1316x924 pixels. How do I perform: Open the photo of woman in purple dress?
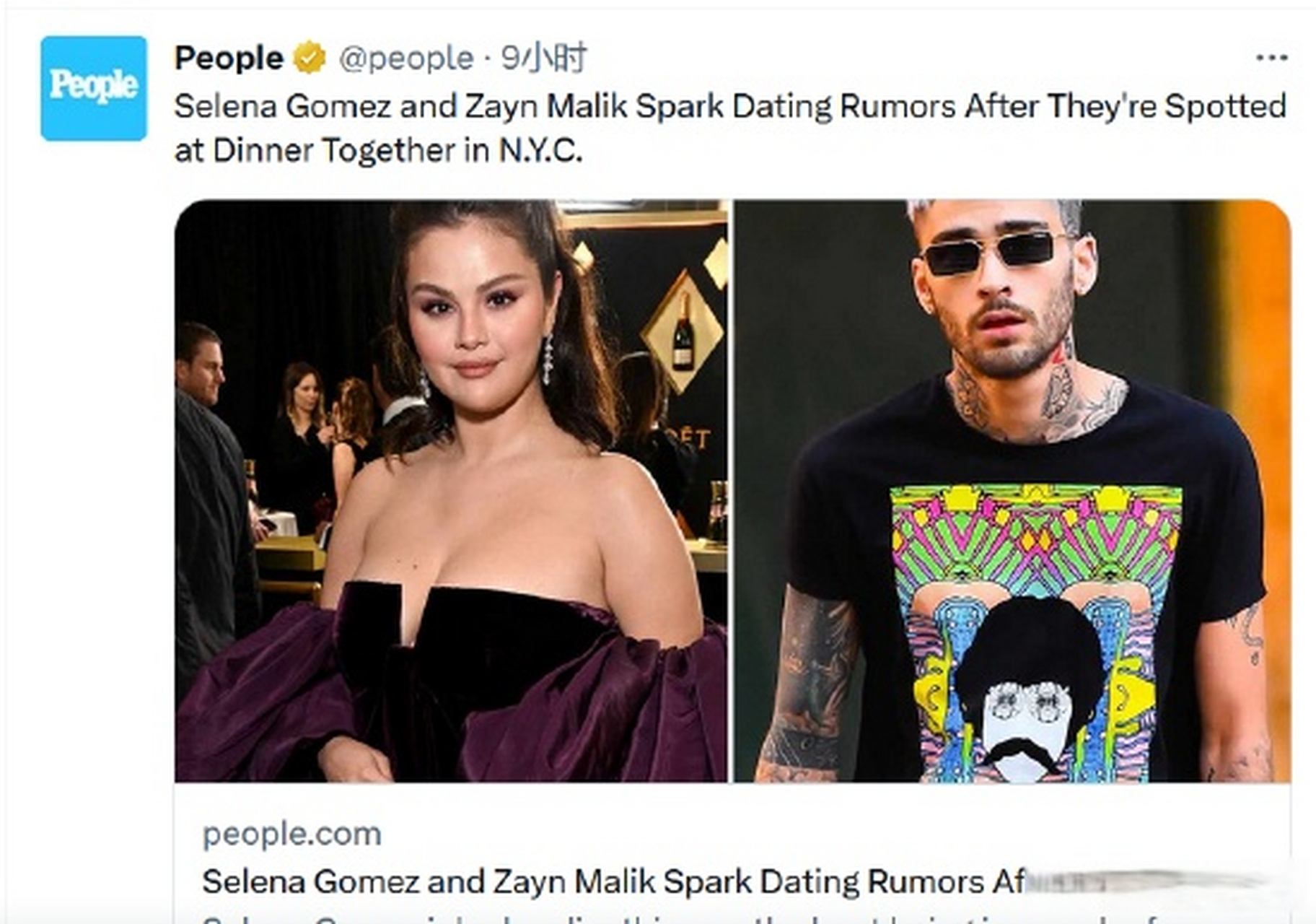tap(451, 491)
